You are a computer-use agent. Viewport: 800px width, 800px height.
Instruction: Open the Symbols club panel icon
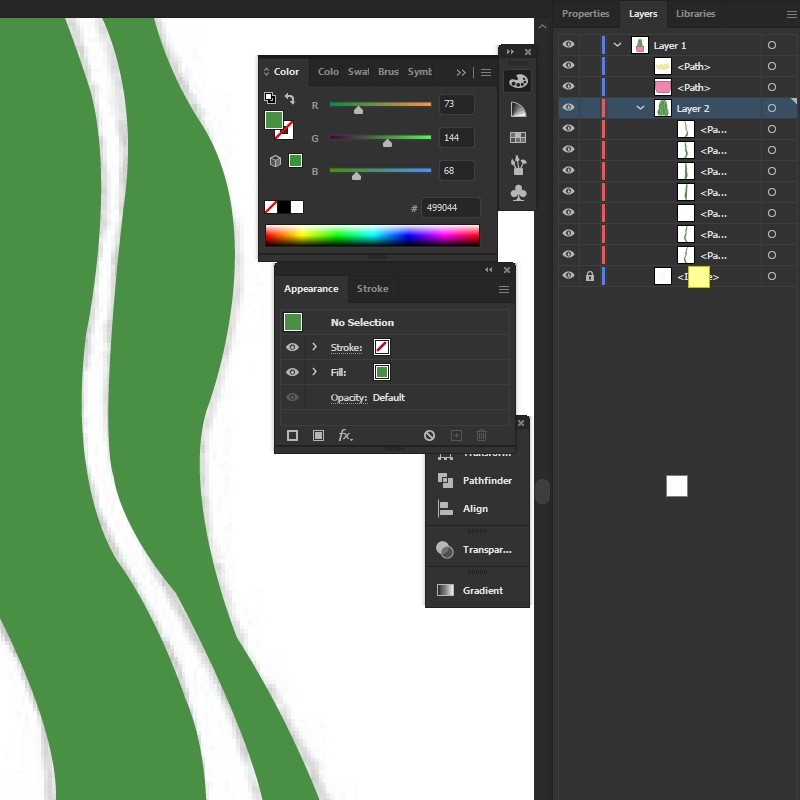click(x=518, y=193)
